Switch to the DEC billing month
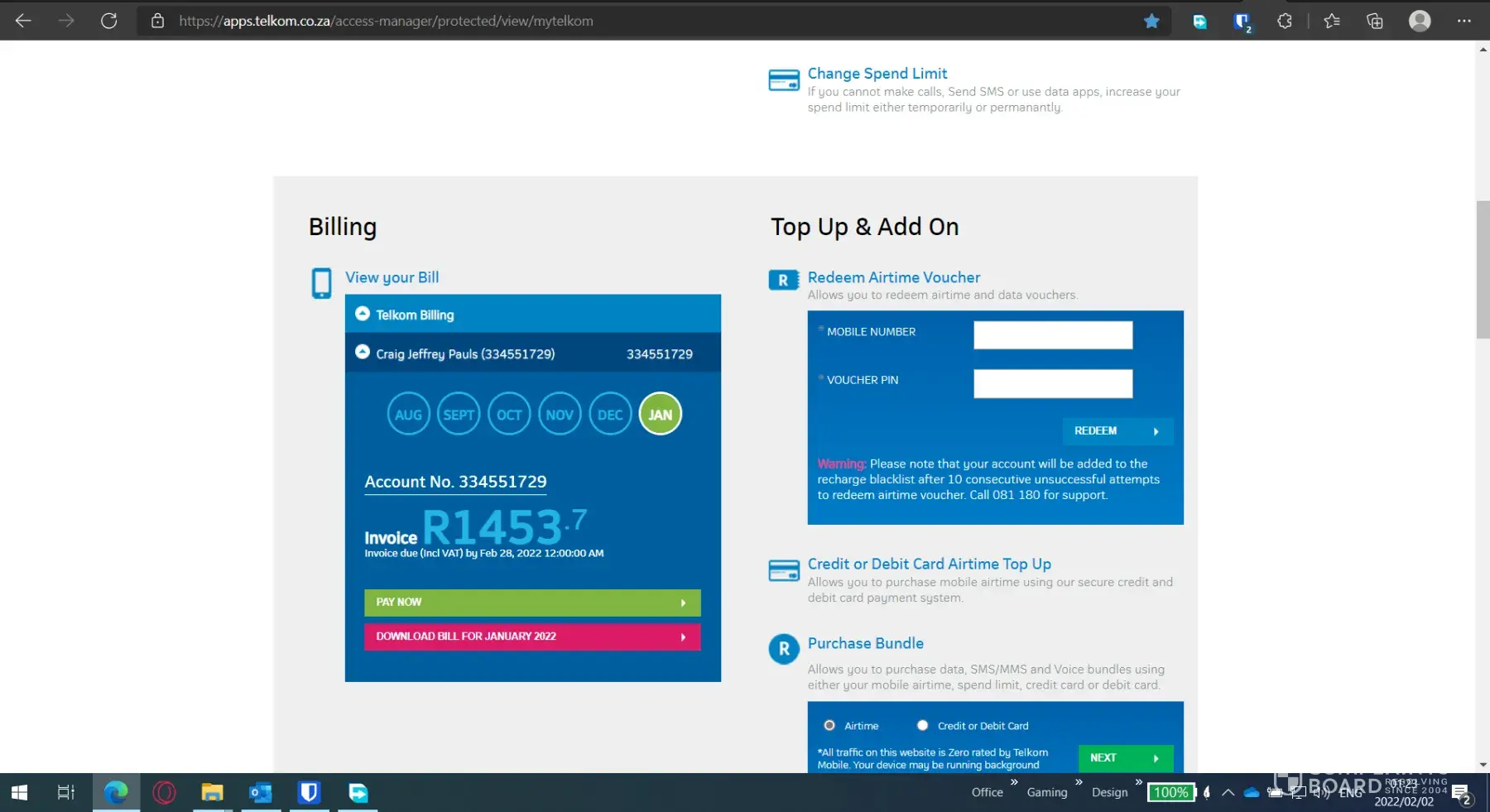This screenshot has height=812, width=1490. 610,415
